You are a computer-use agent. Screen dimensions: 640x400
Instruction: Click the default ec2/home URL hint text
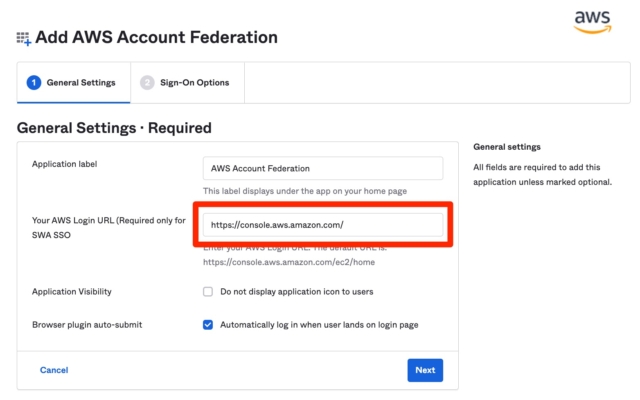tap(289, 262)
